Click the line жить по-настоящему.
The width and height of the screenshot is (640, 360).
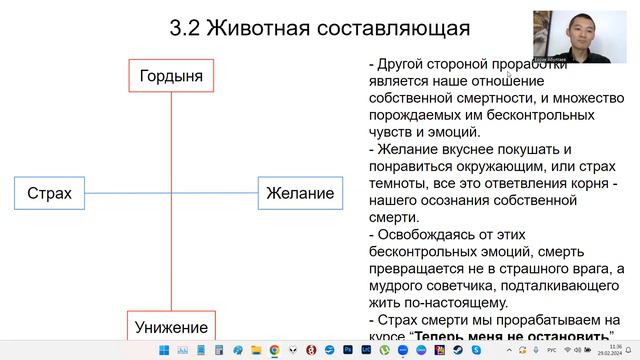(x=438, y=302)
